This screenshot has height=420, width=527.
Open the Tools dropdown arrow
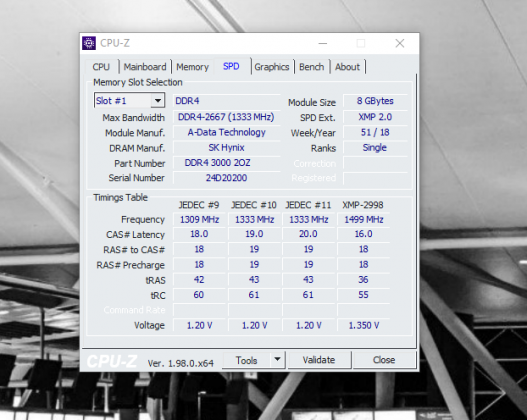coord(277,360)
